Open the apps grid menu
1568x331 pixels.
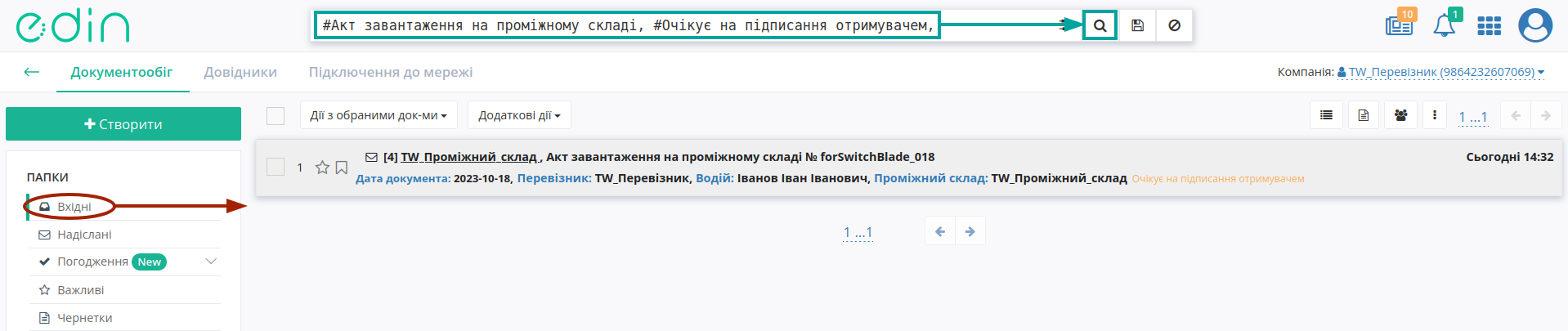pyautogui.click(x=1489, y=26)
